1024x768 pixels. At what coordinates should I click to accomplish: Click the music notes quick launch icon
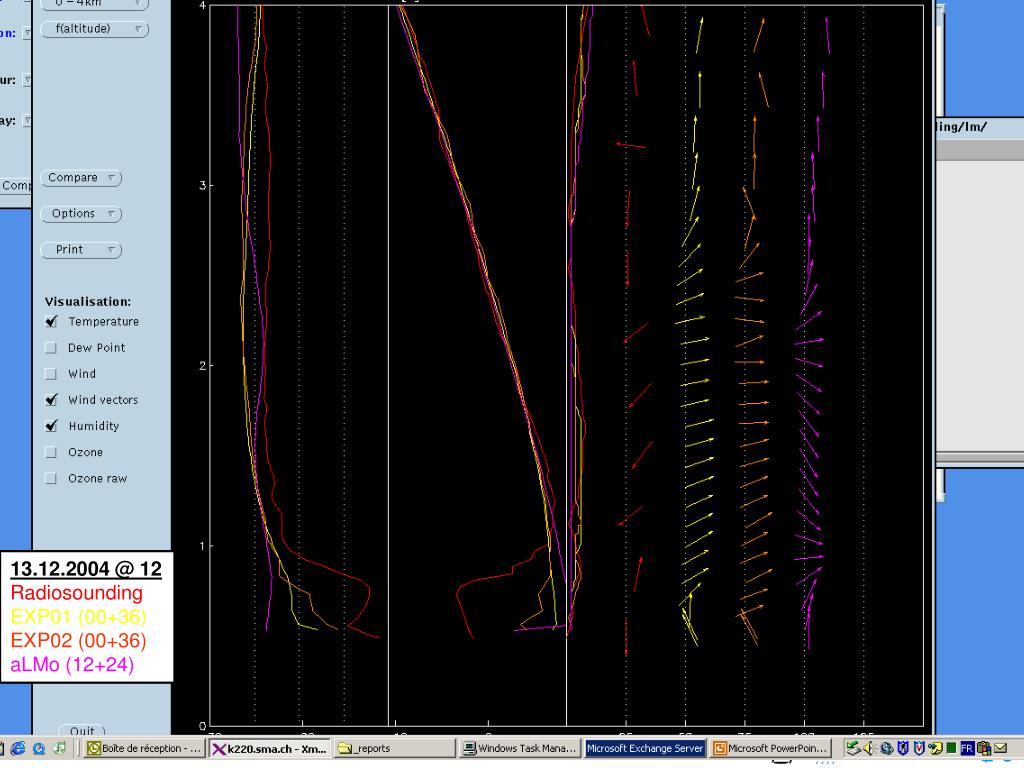click(59, 748)
